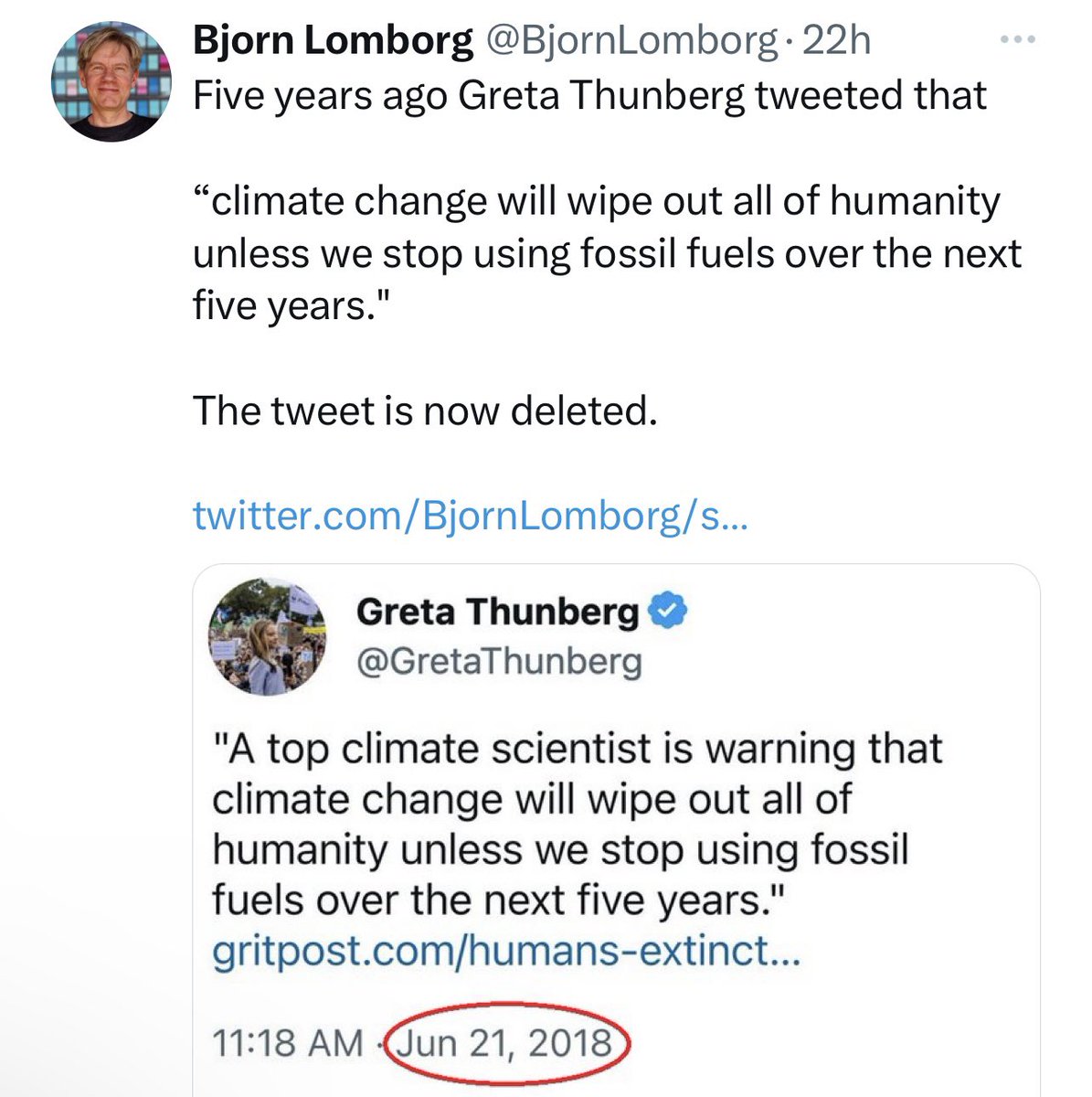1092x1097 pixels.
Task: Click the @GretaThunberg handle
Action: (498, 662)
